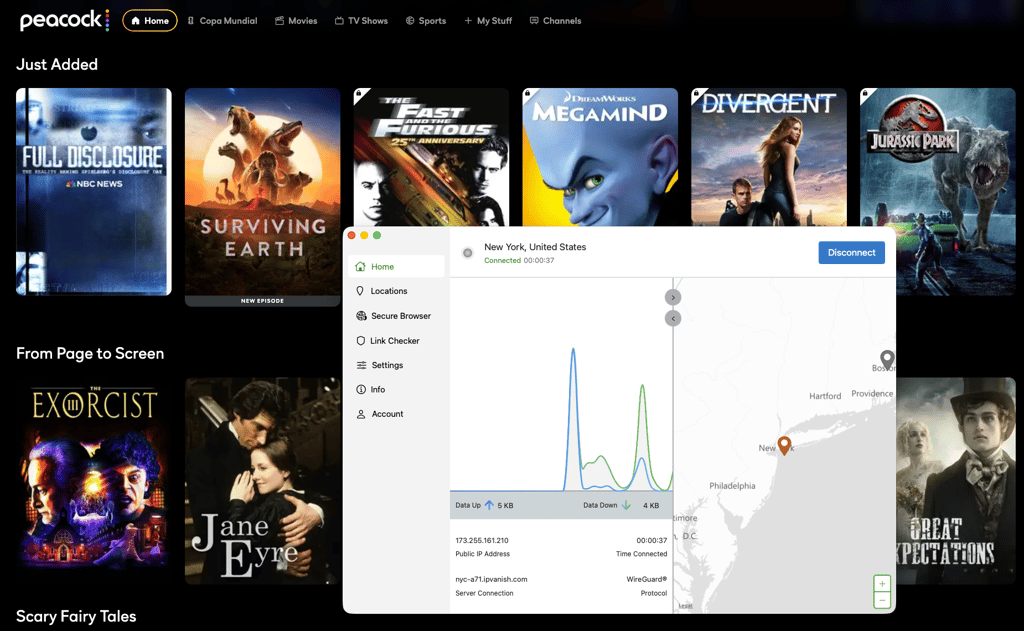Open The Fast and the Furious poster
This screenshot has width=1024, height=631.
[x=431, y=157]
